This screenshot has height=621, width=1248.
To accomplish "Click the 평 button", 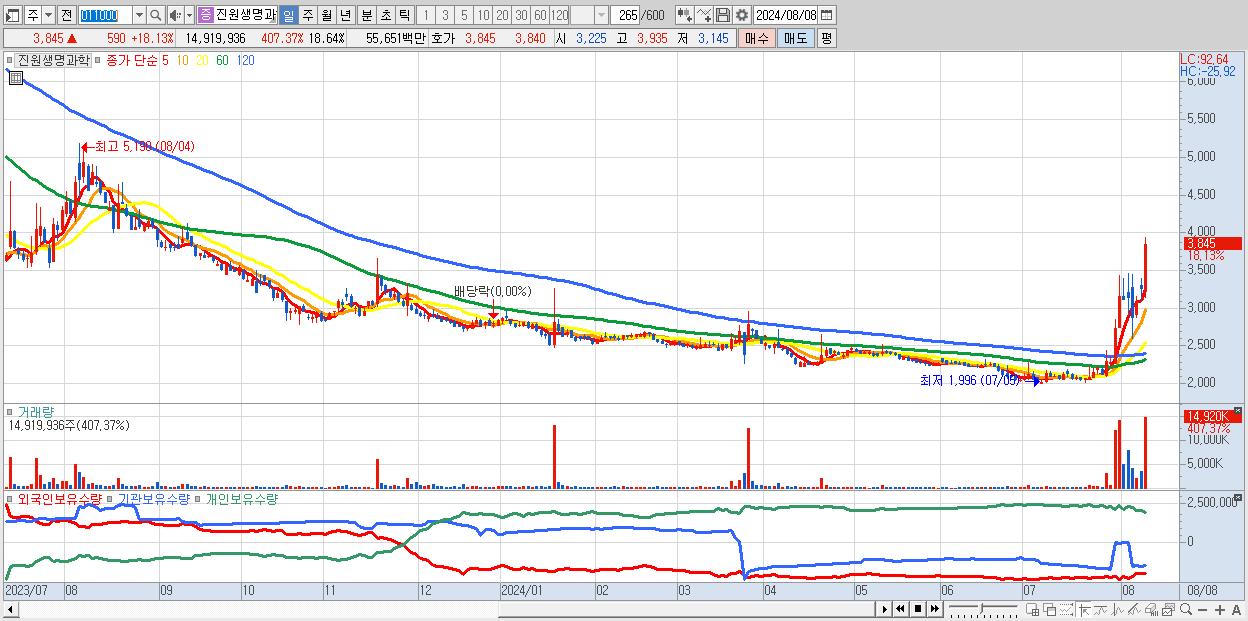I will tap(826, 38).
